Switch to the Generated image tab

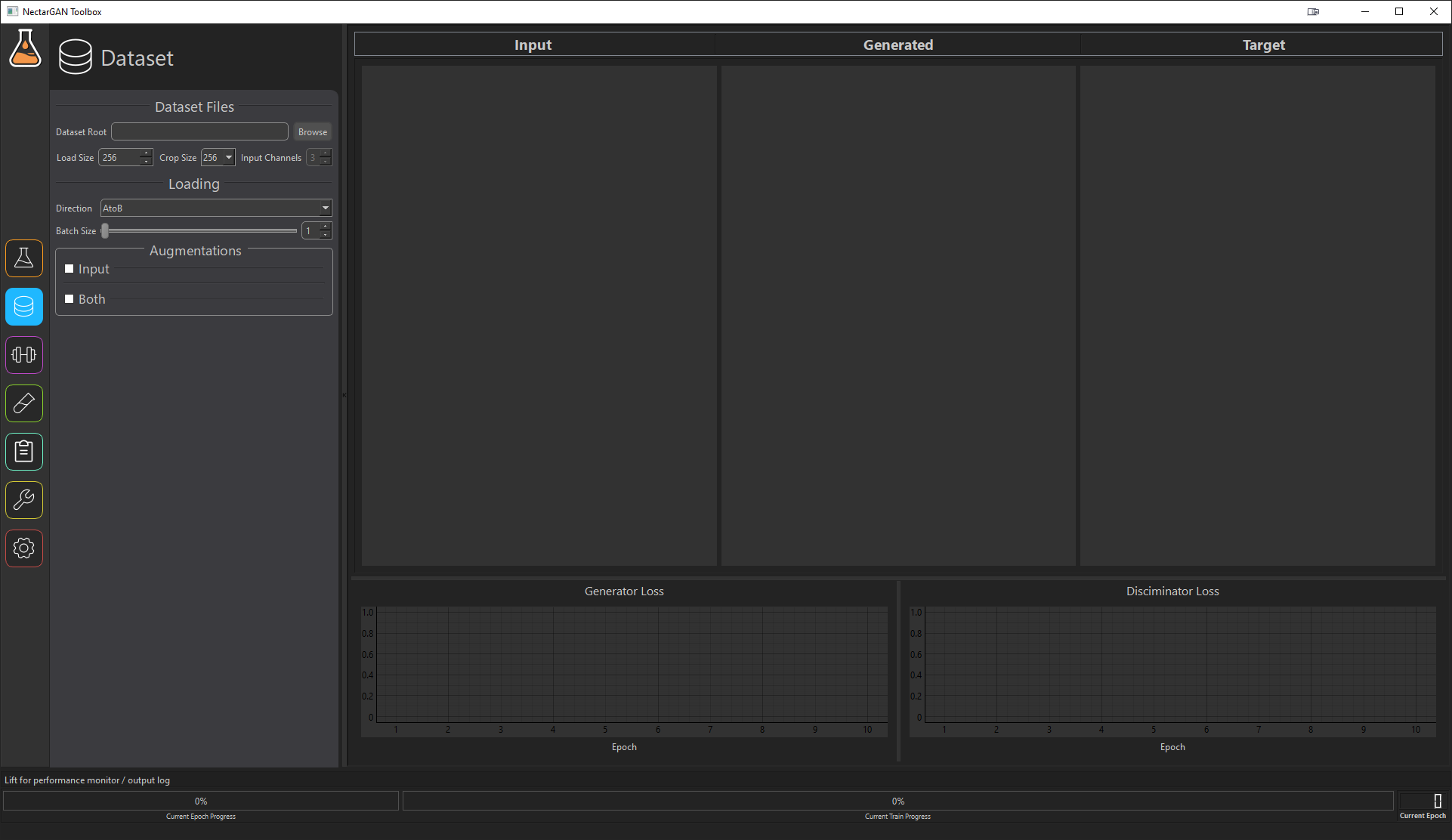click(897, 44)
